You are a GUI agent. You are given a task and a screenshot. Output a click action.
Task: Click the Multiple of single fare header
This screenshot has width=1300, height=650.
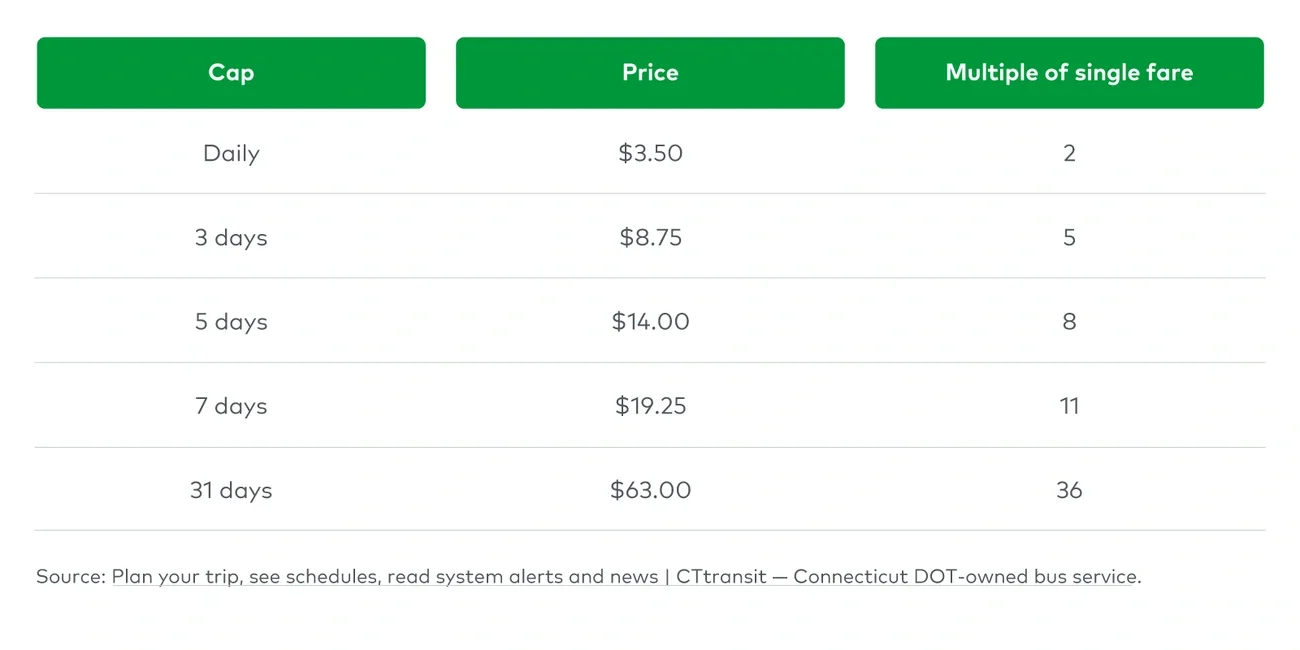1069,73
